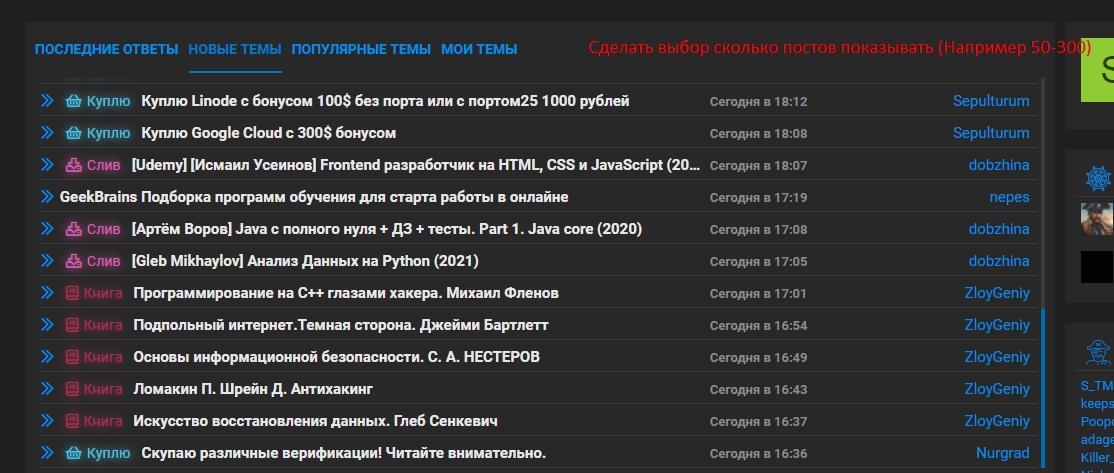Open Искусство восстановления данных thread
Screen dimensions: 1114x473
[x=315, y=420]
